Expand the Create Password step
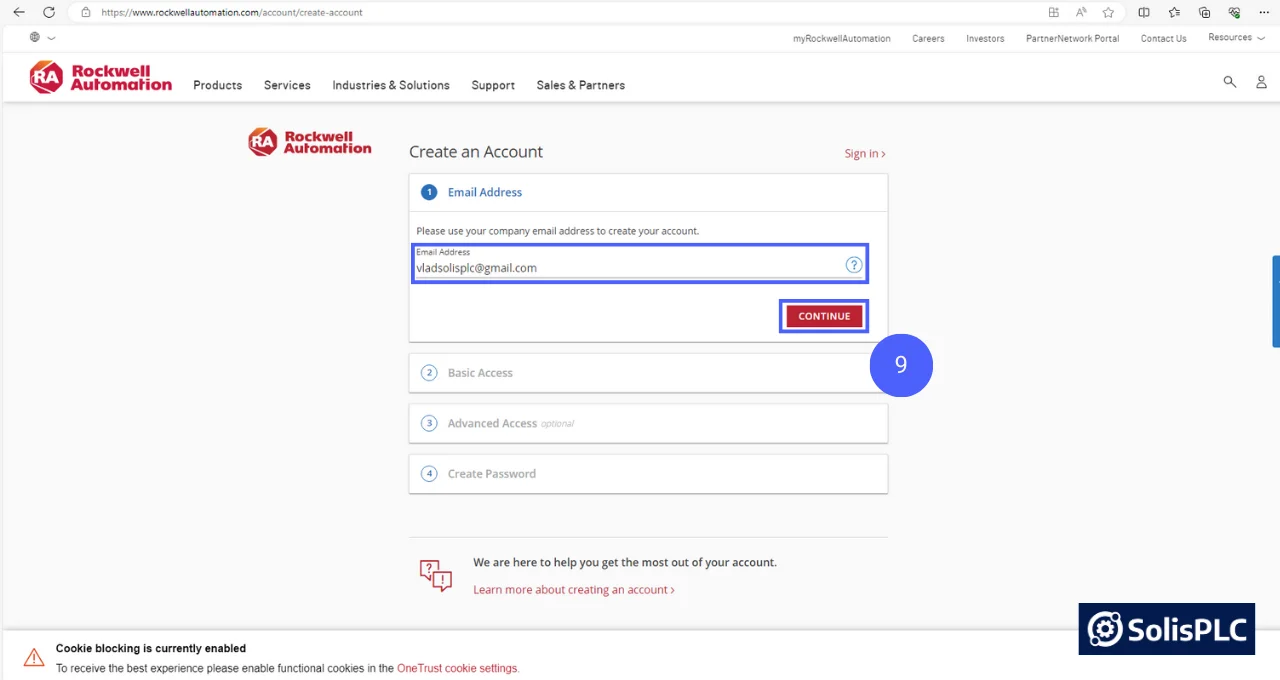The height and width of the screenshot is (680, 1280). pos(648,474)
